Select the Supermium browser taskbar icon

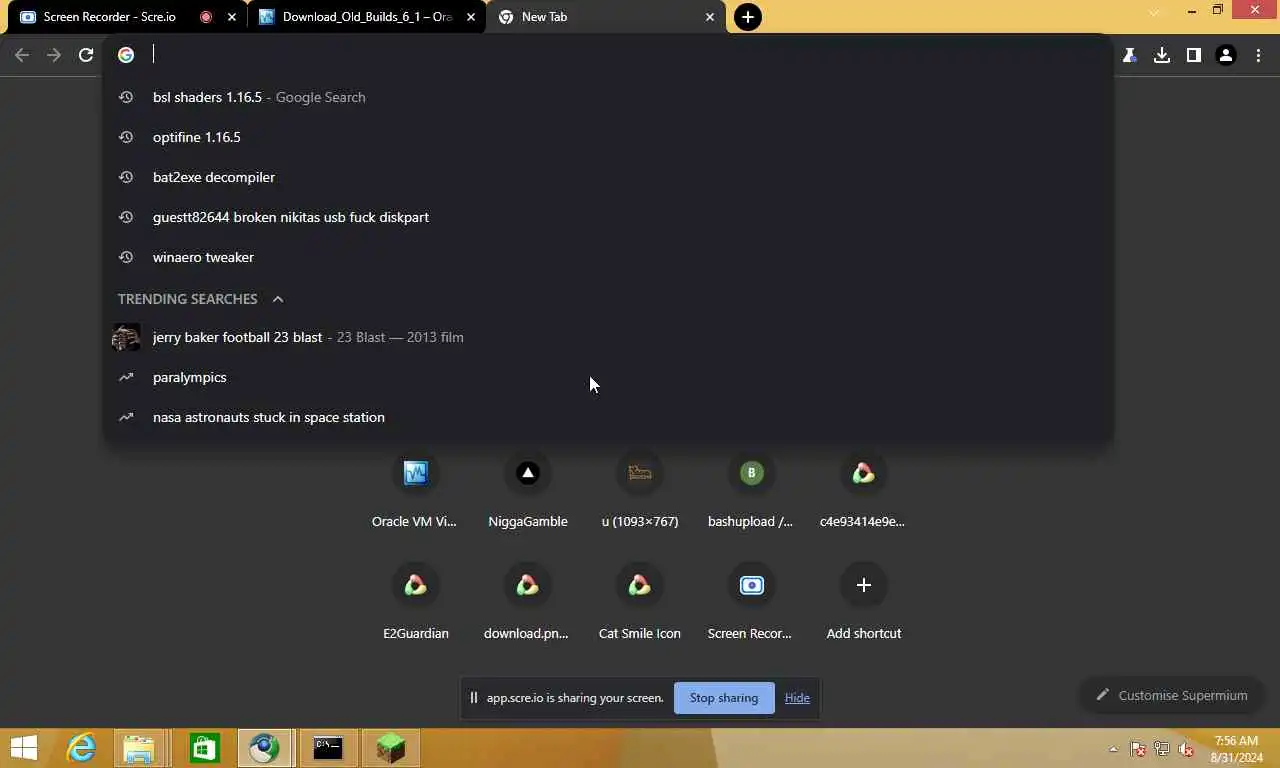click(x=265, y=748)
